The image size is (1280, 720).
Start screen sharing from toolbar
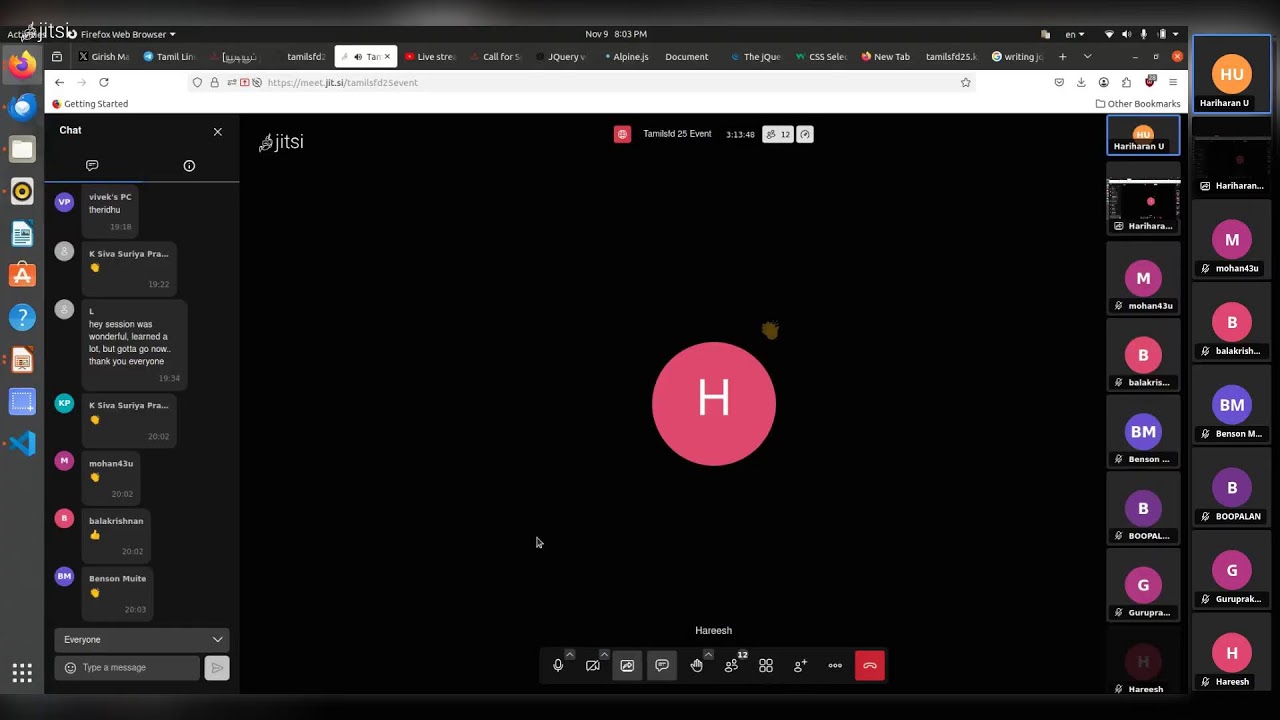pos(627,666)
